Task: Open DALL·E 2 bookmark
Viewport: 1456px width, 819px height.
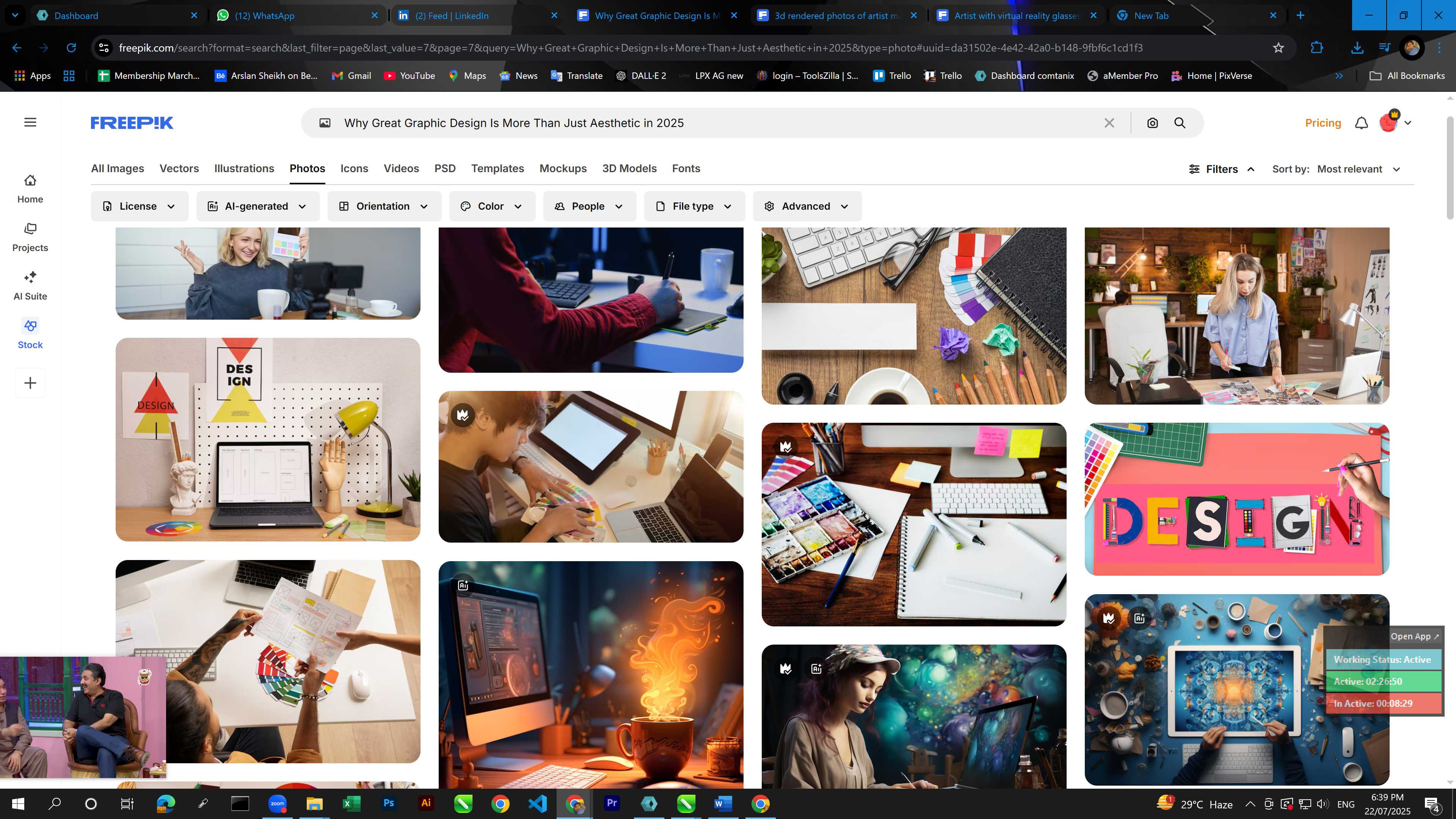Action: 641,76
